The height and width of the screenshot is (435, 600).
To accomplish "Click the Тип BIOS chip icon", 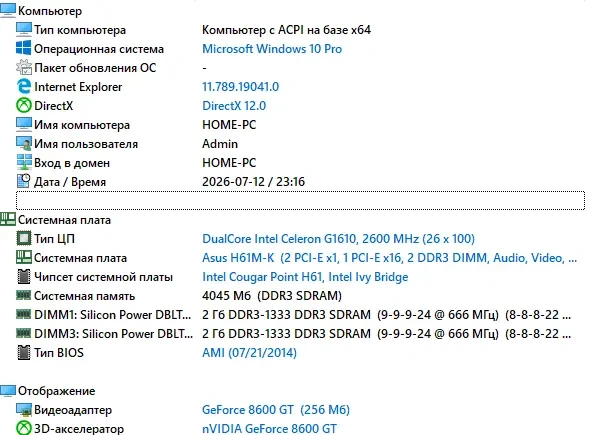I will (23, 352).
